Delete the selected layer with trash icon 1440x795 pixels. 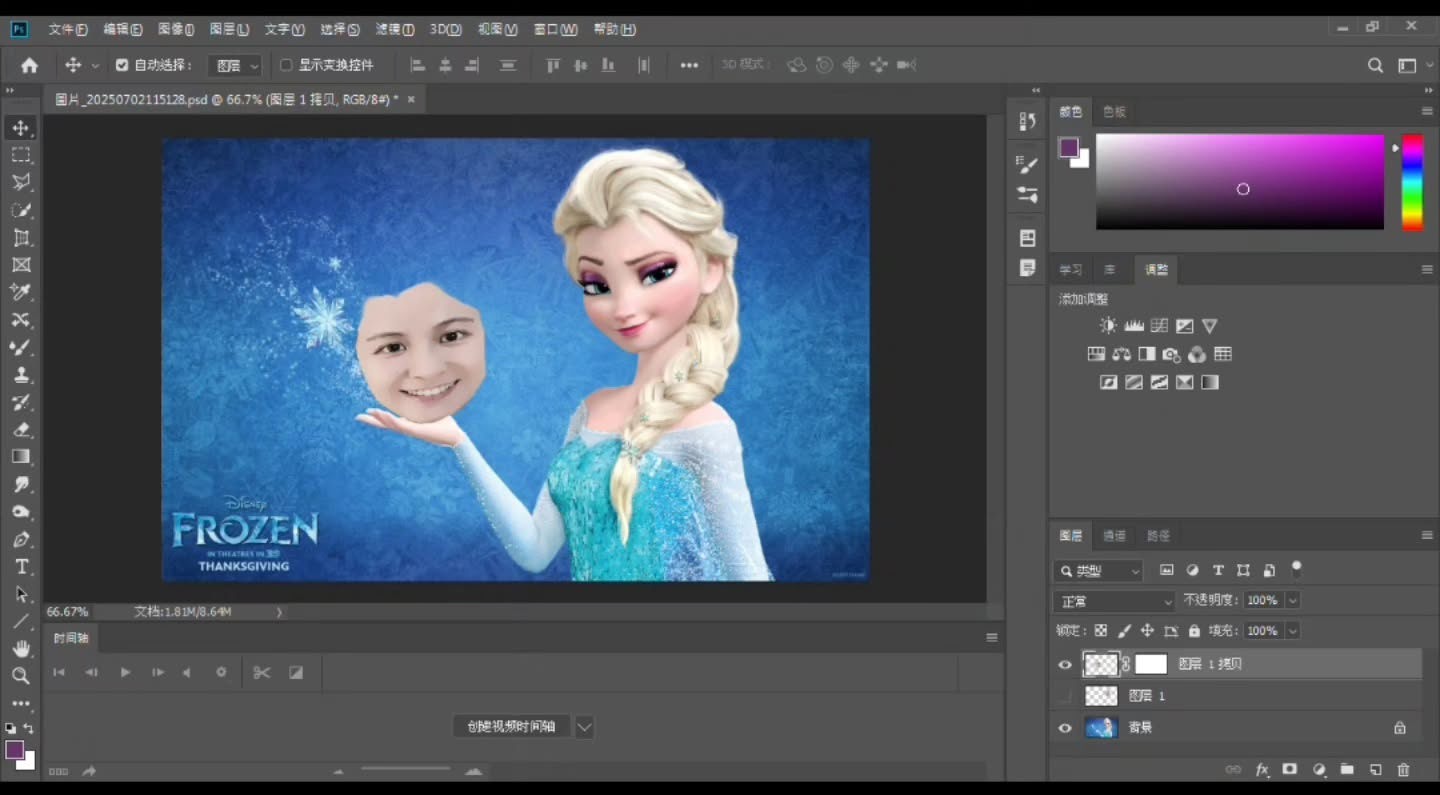1404,770
